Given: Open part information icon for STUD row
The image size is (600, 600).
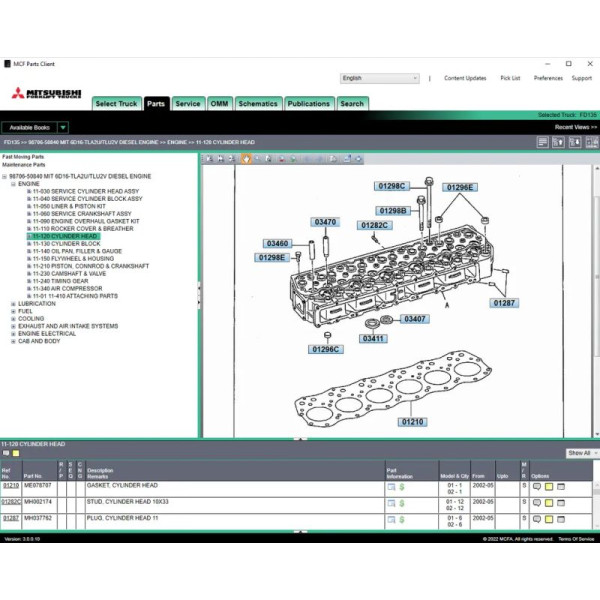Looking at the screenshot, I should pos(392,502).
